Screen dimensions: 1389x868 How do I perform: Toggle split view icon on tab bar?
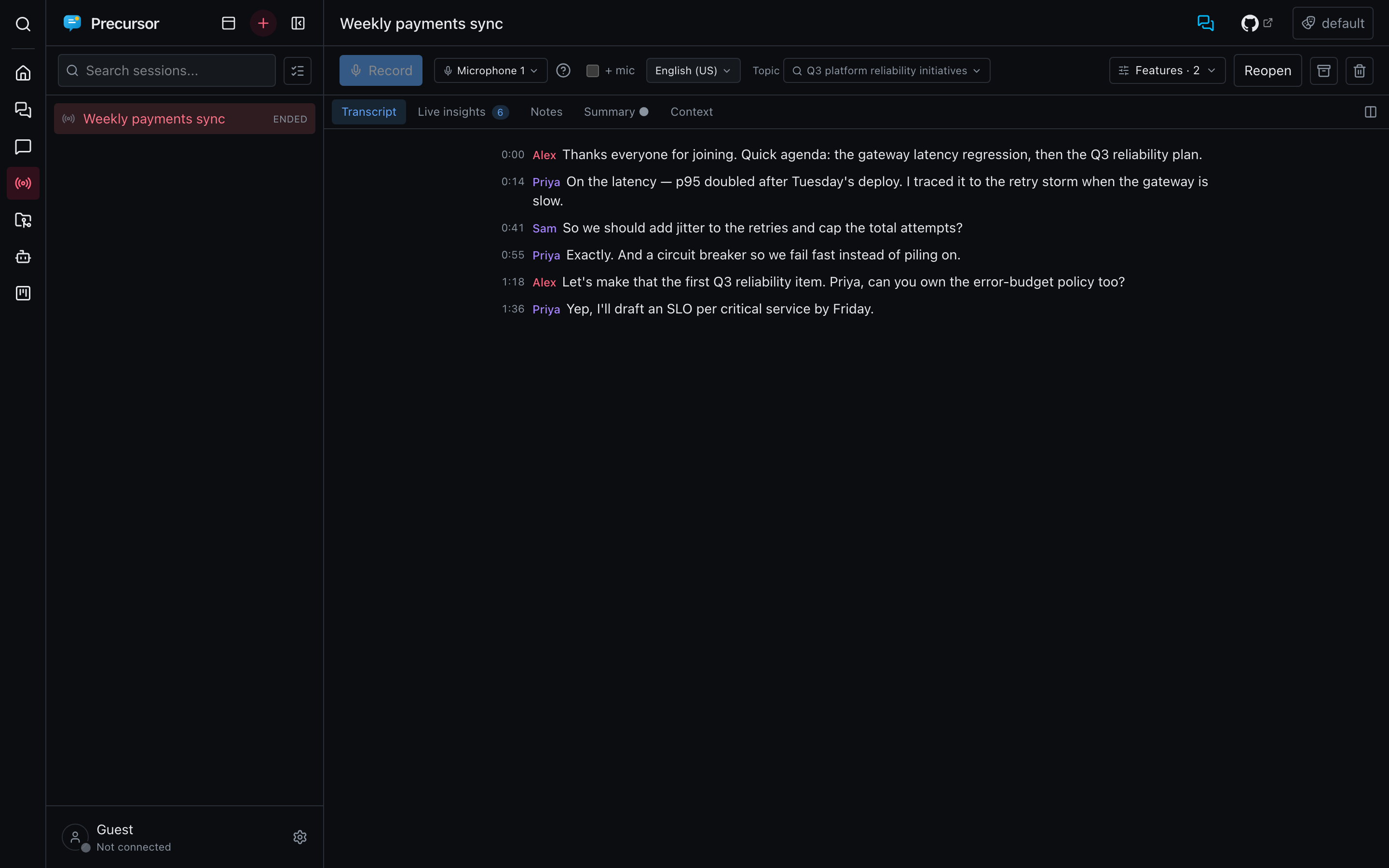point(1370,112)
